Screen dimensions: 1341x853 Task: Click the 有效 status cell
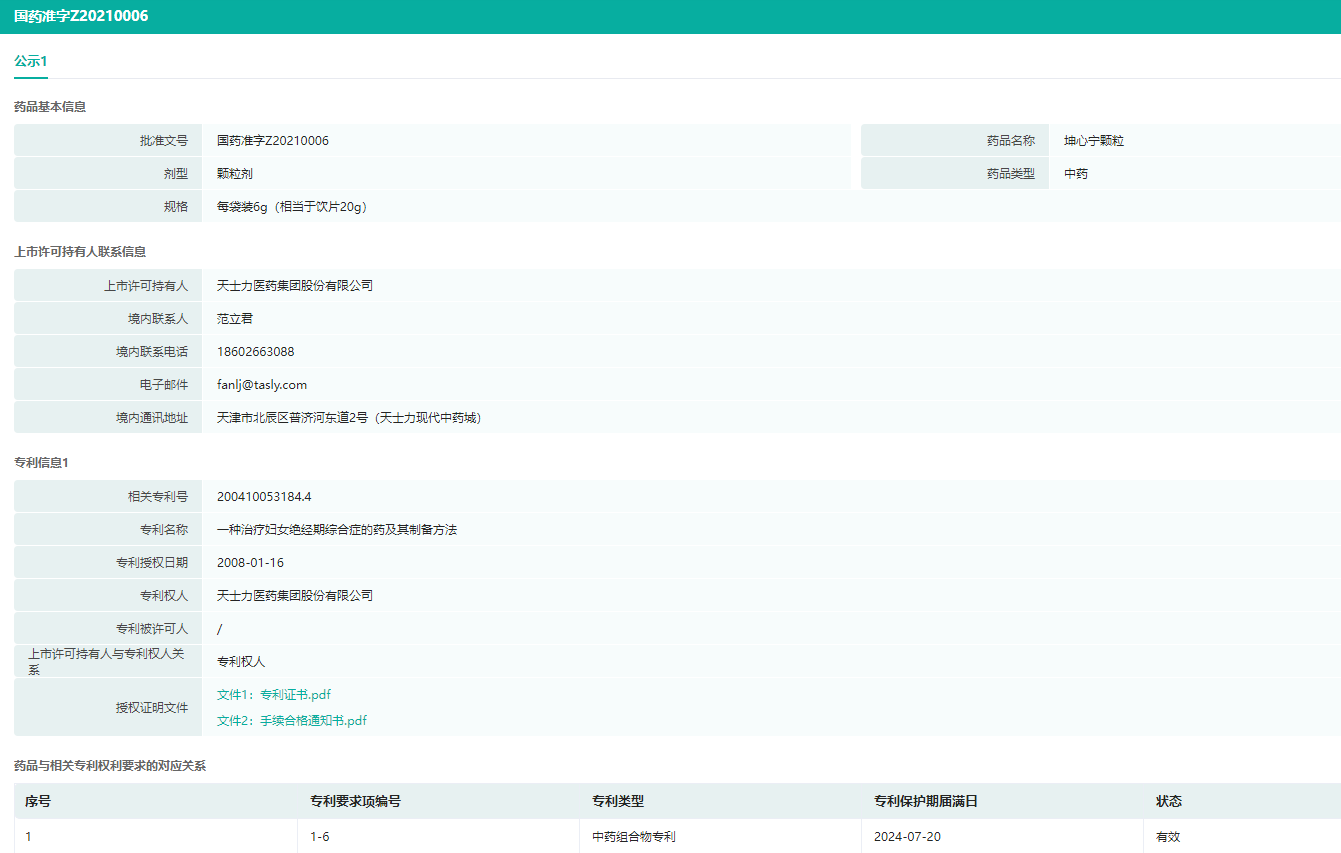tap(1168, 837)
